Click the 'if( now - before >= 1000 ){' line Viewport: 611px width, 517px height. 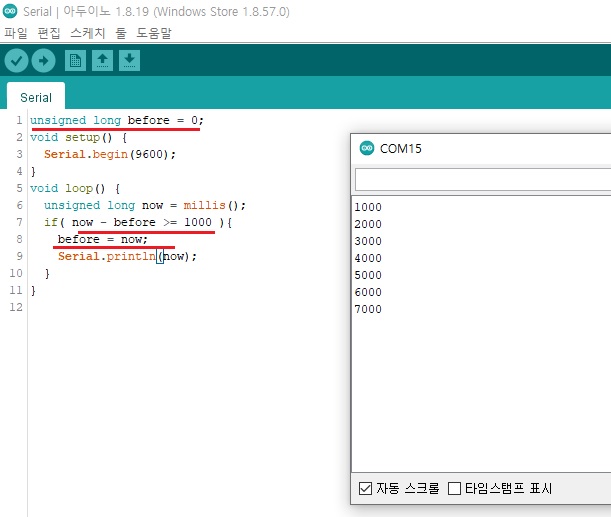tap(138, 222)
